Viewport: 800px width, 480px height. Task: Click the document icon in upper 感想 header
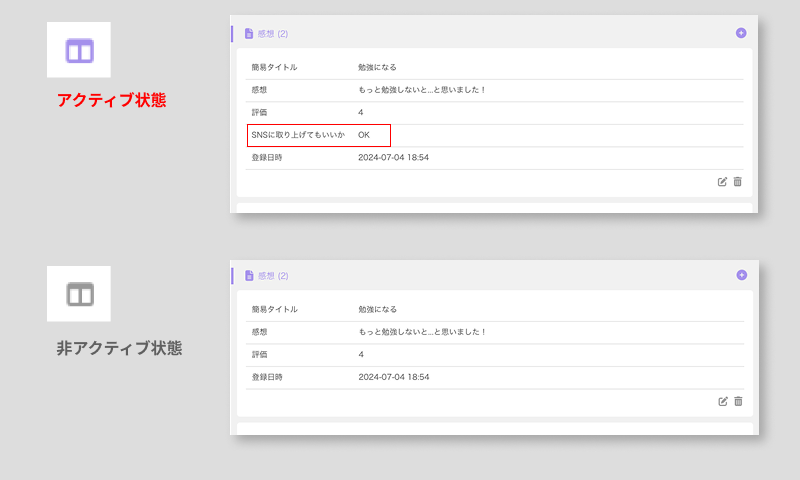click(249, 34)
